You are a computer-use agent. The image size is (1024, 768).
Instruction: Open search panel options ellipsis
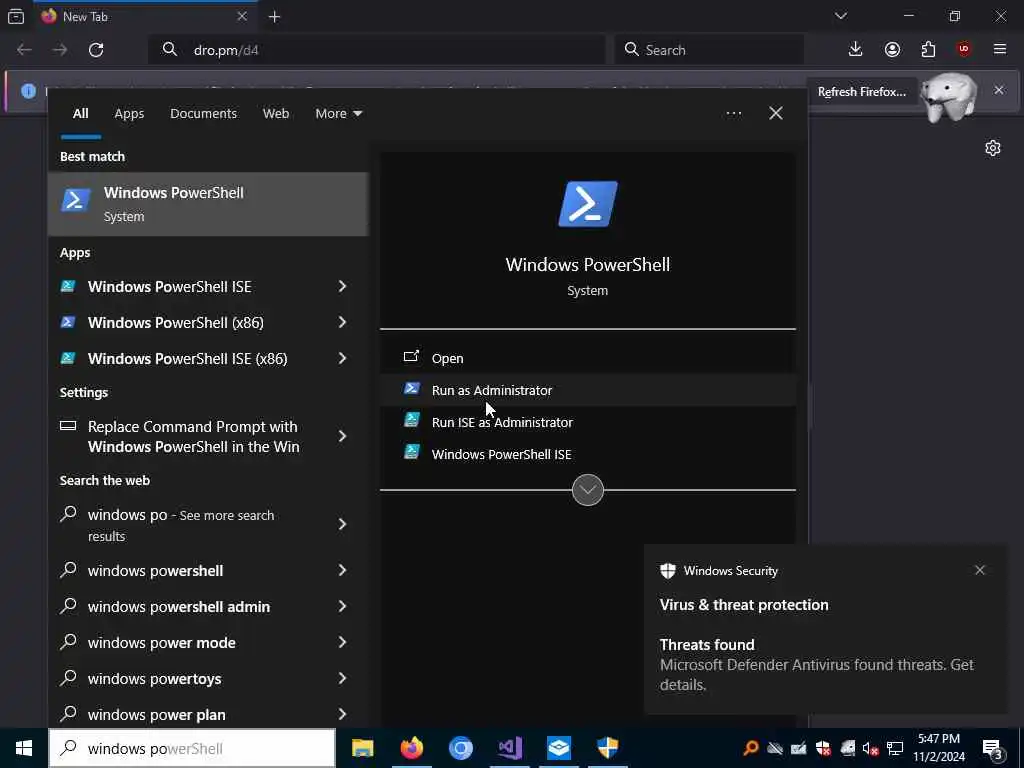[x=733, y=114]
